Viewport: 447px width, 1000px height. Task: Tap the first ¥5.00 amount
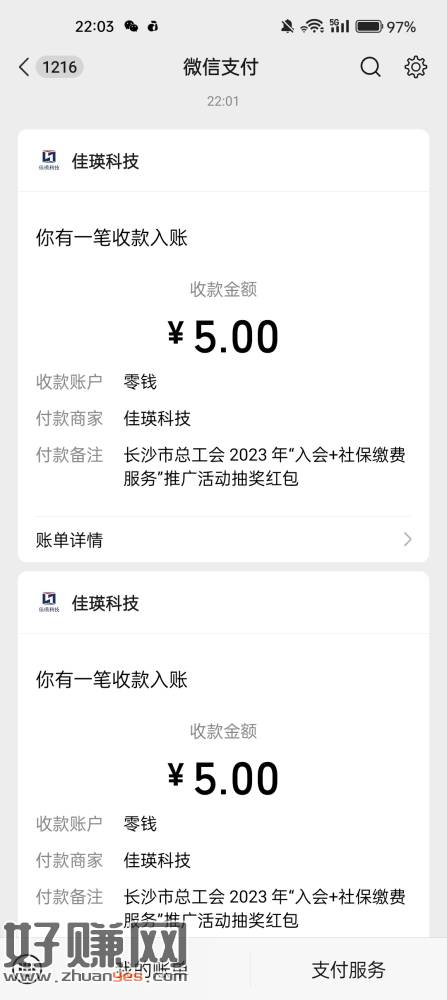coord(223,336)
